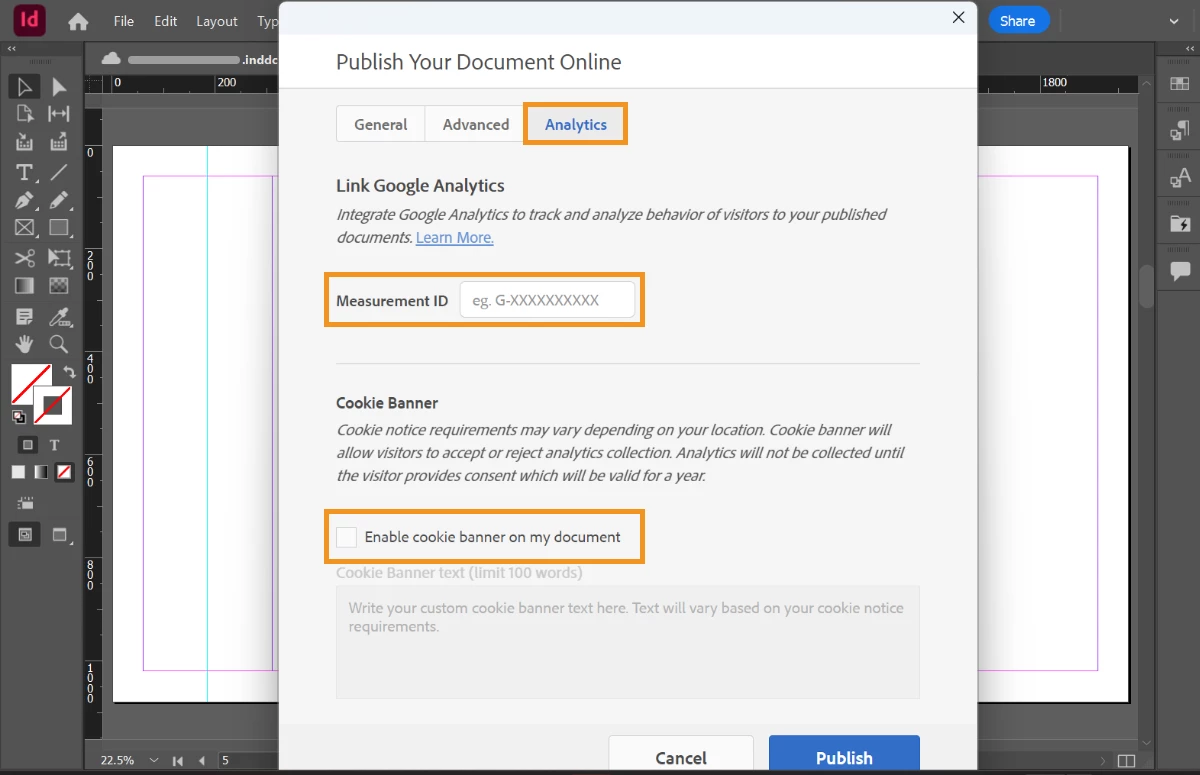
Task: Select the Gradient Swatch tool
Action: [25, 286]
